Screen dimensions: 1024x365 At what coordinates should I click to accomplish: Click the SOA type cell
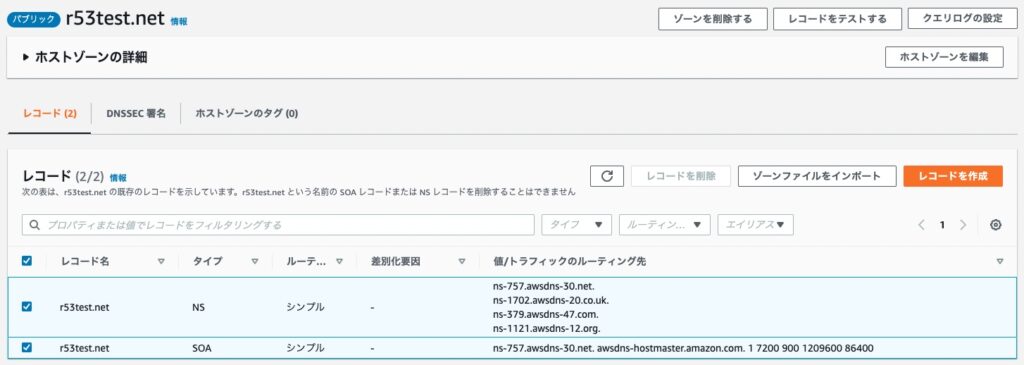click(x=202, y=348)
